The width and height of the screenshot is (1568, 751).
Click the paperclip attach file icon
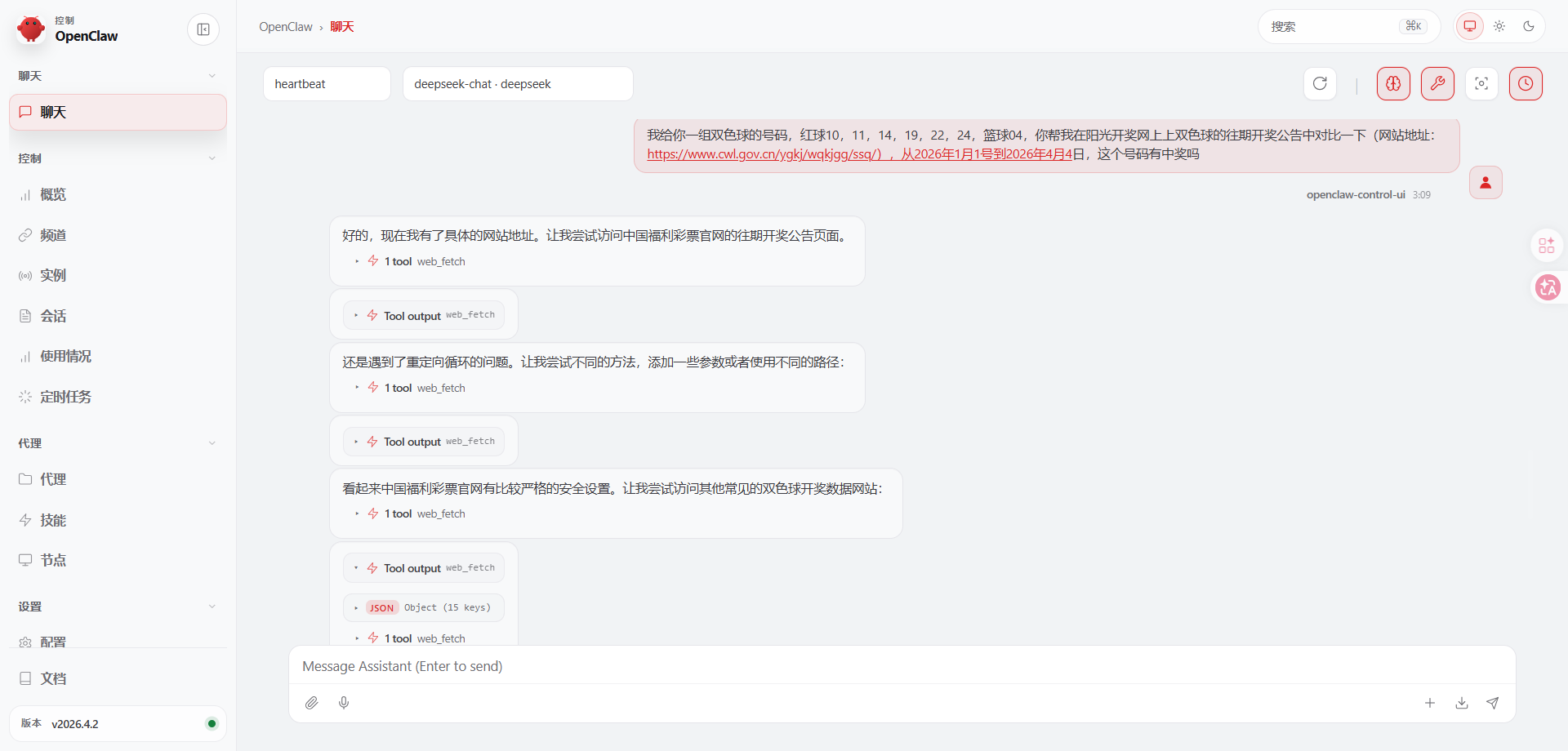click(312, 703)
